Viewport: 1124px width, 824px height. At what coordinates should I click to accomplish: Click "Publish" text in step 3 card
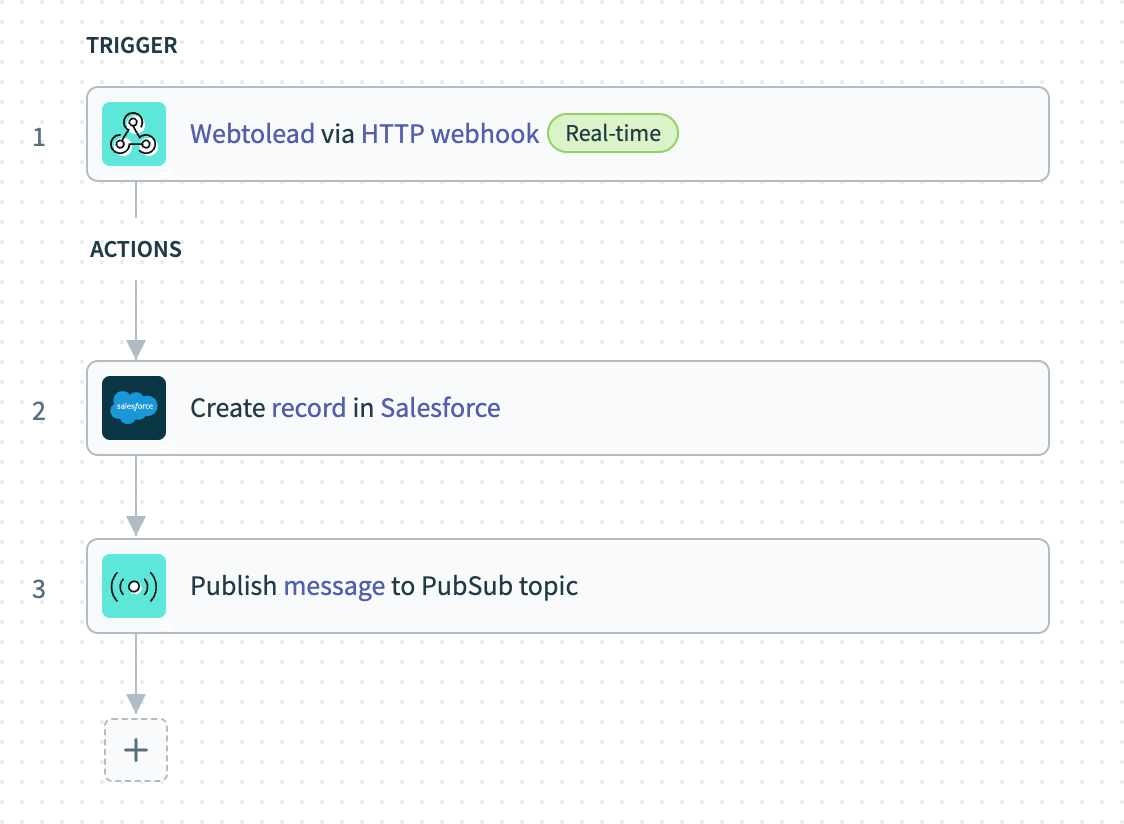click(233, 586)
